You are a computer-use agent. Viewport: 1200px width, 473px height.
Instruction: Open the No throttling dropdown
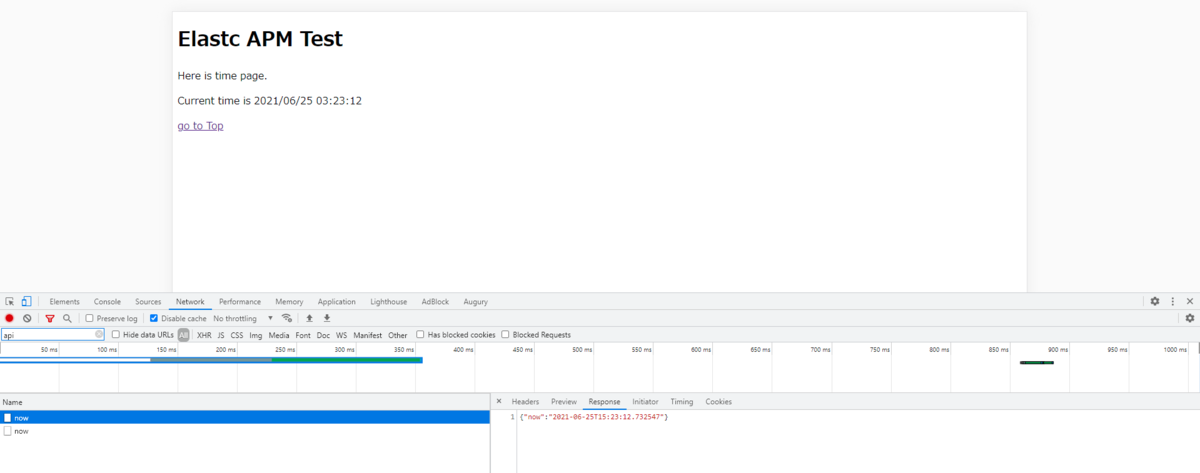pyautogui.click(x=243, y=318)
